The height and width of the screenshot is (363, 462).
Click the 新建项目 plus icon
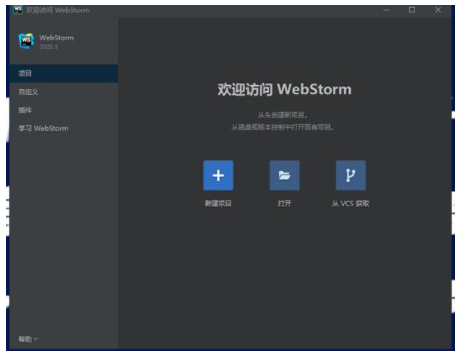[218, 175]
